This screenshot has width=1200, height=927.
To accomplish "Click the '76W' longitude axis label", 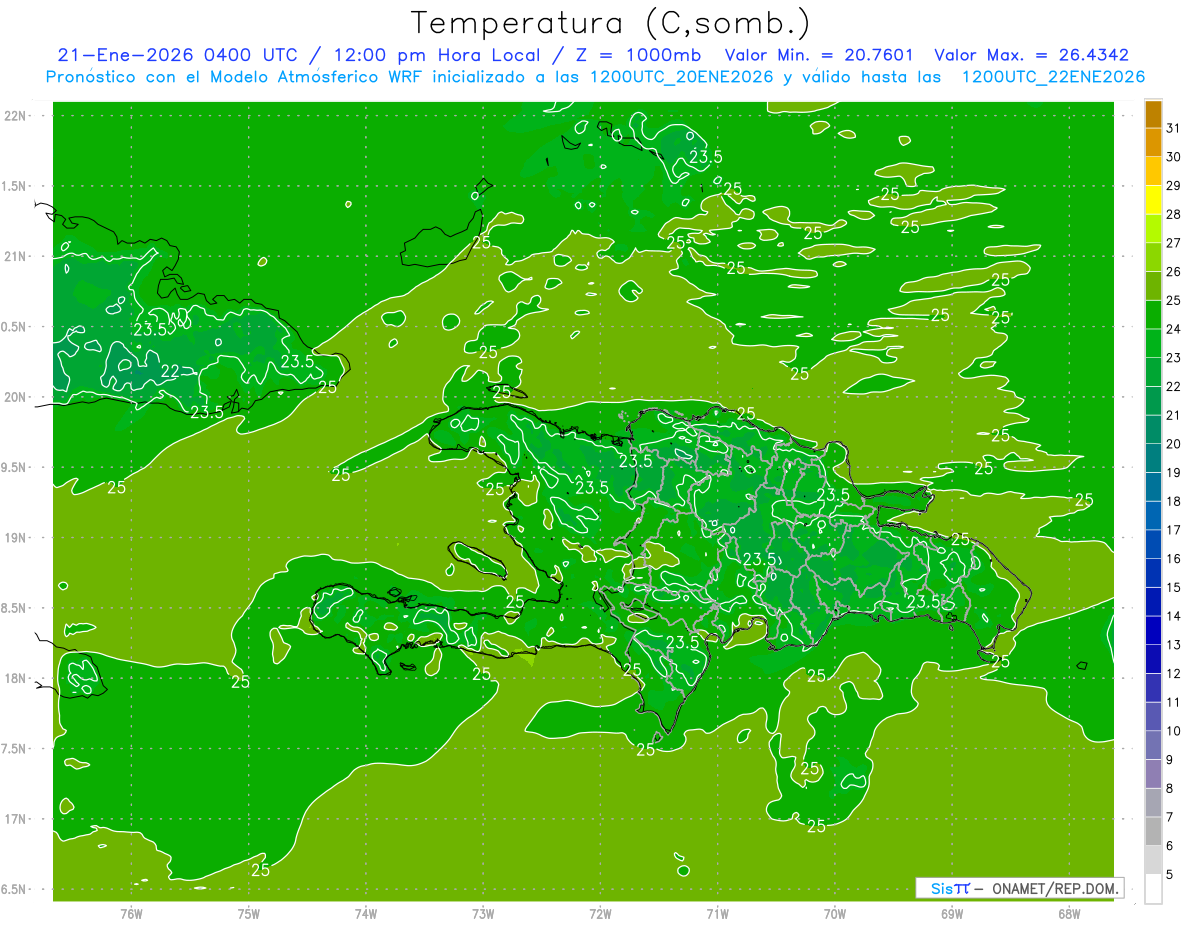I will tap(131, 913).
